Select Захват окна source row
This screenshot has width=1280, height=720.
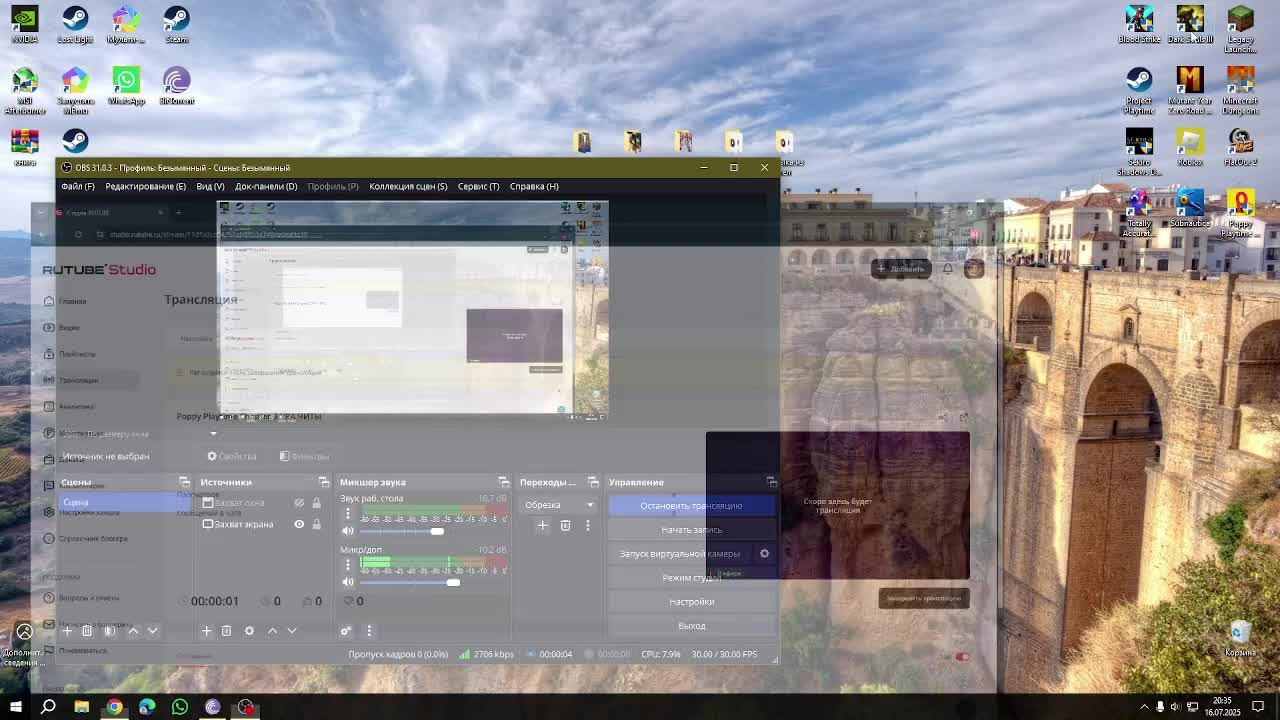[x=263, y=503]
